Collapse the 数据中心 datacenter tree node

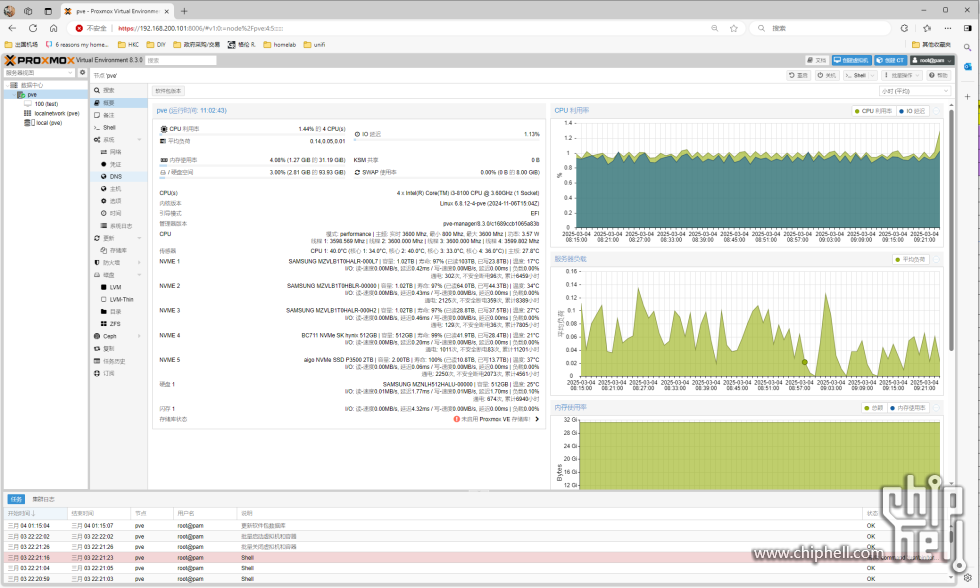point(8,85)
